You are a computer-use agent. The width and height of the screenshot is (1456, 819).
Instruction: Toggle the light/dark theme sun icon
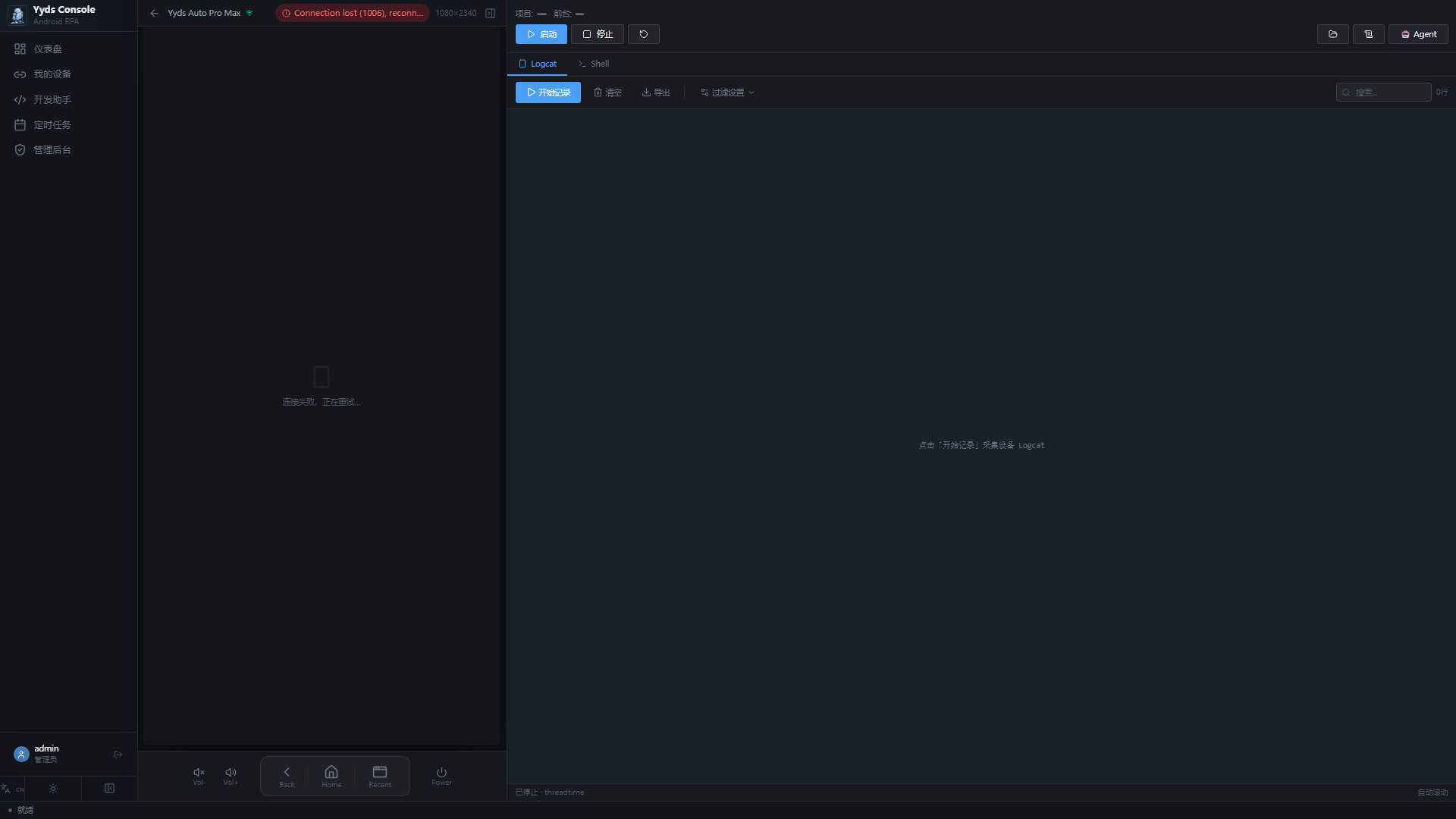pos(53,789)
